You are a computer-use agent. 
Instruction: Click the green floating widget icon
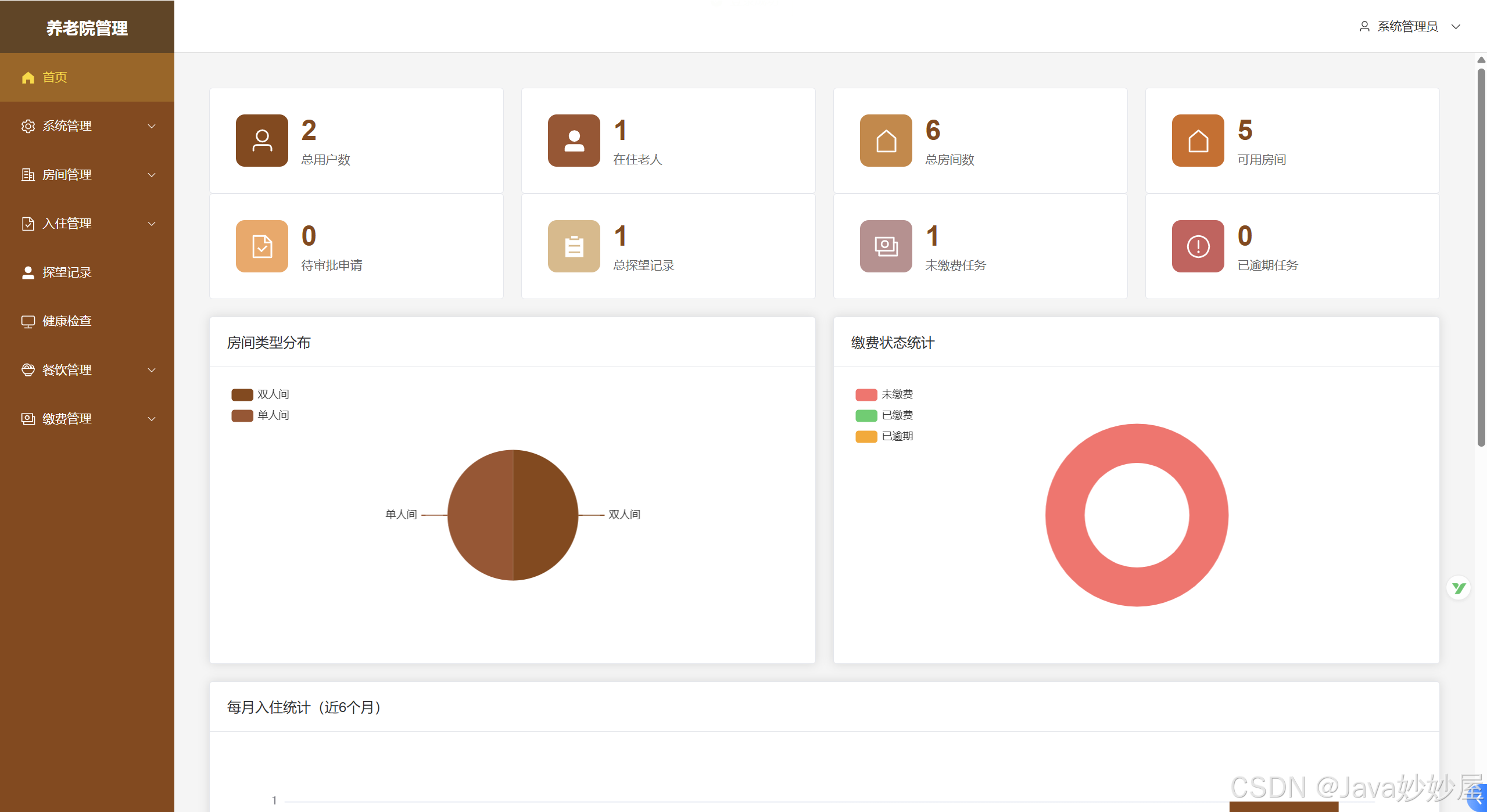tap(1459, 588)
